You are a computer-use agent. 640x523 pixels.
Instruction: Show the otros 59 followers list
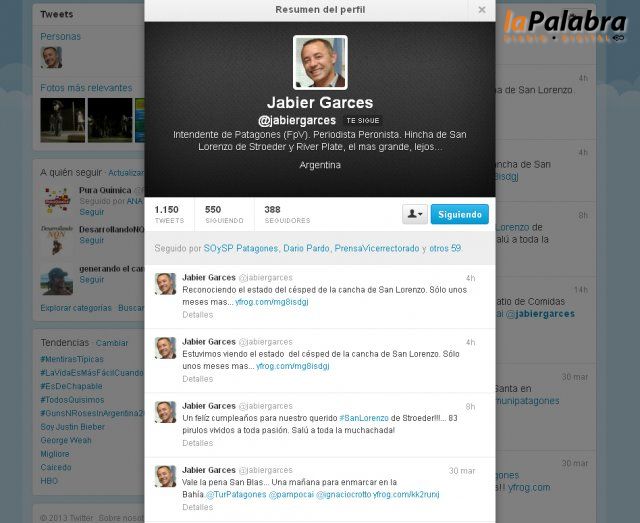pyautogui.click(x=445, y=248)
